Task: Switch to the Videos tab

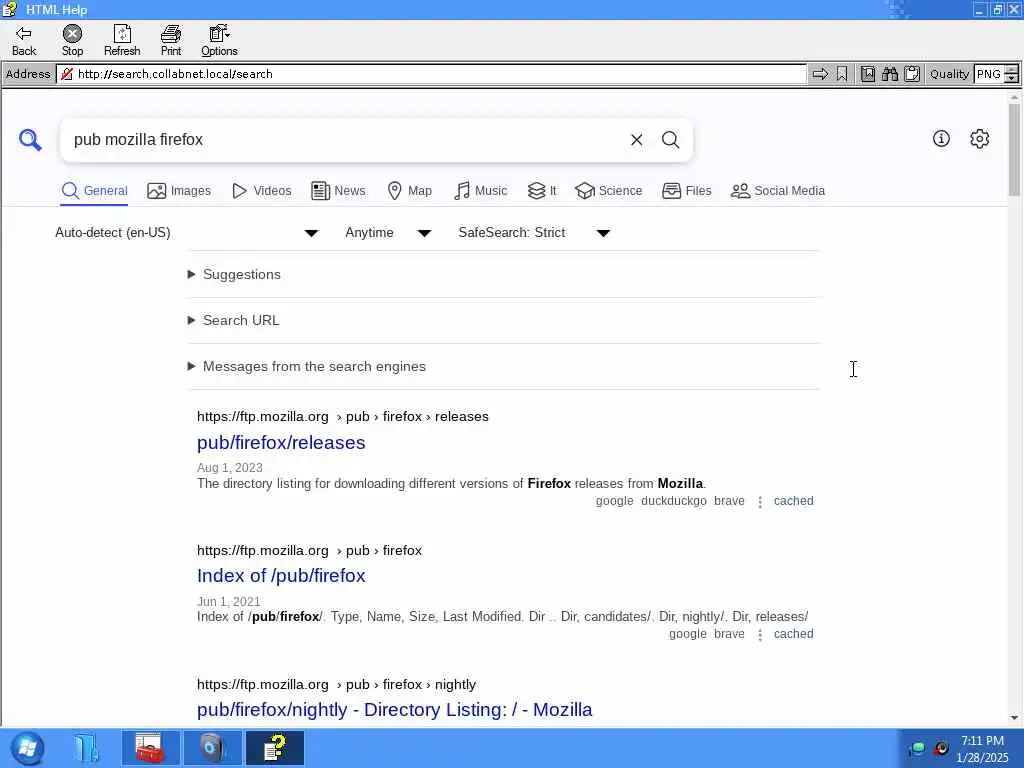Action: (262, 191)
